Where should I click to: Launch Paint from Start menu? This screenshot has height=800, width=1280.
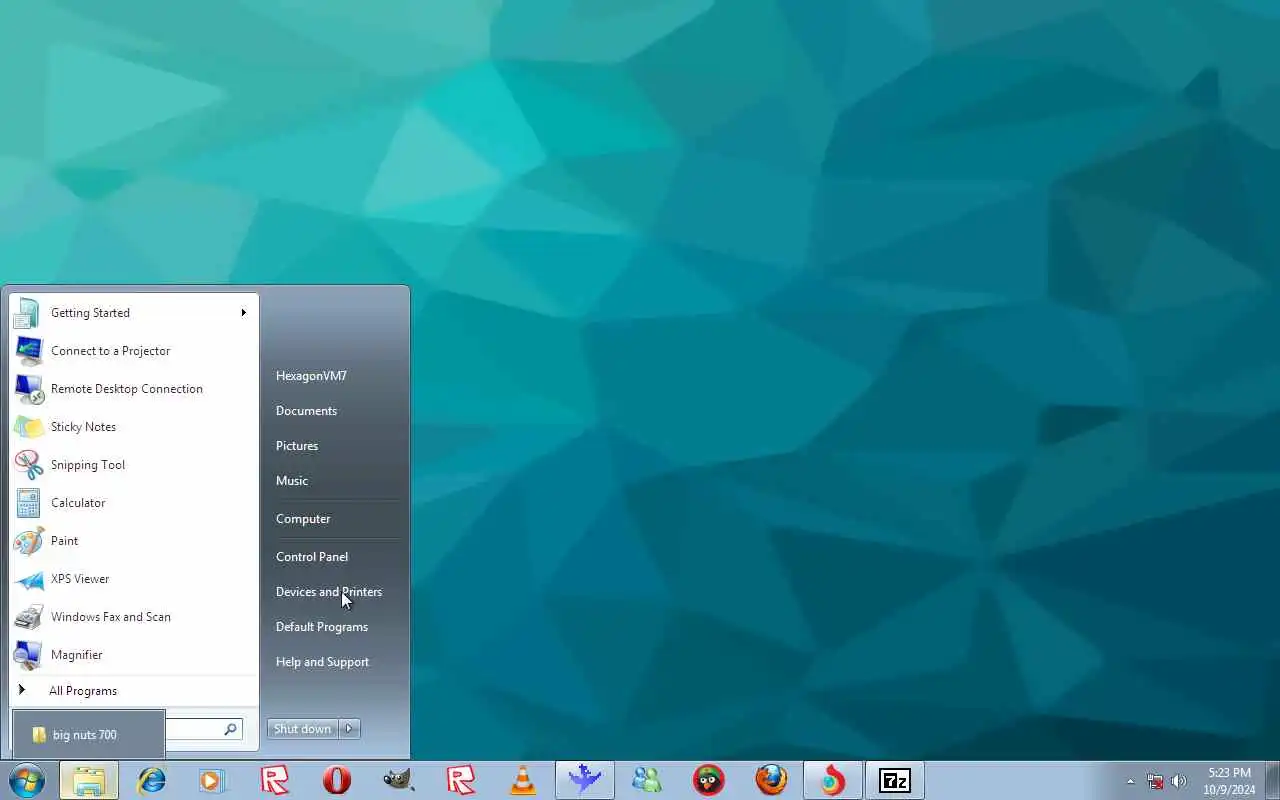[x=134, y=541]
